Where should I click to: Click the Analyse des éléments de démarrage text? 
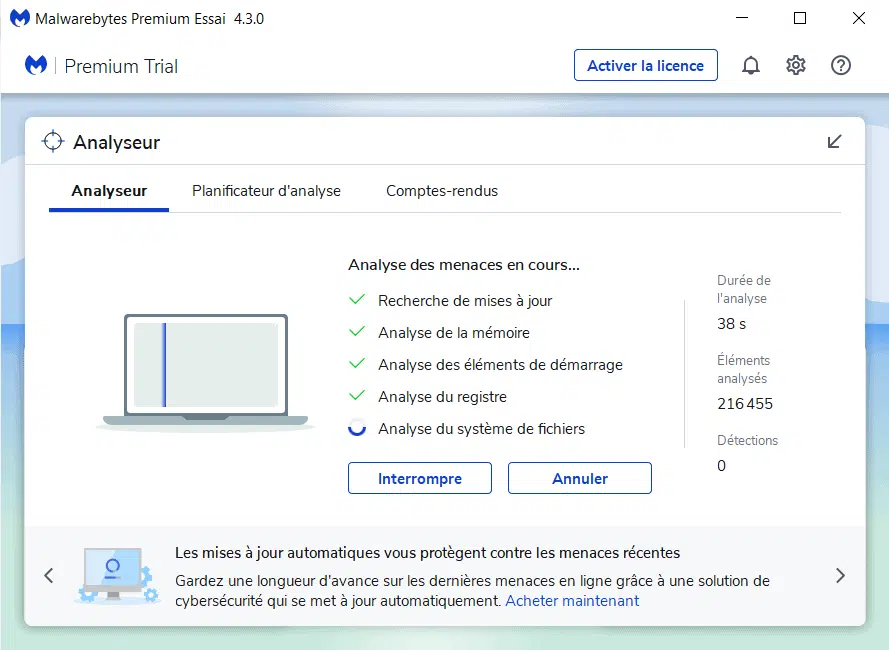(500, 365)
